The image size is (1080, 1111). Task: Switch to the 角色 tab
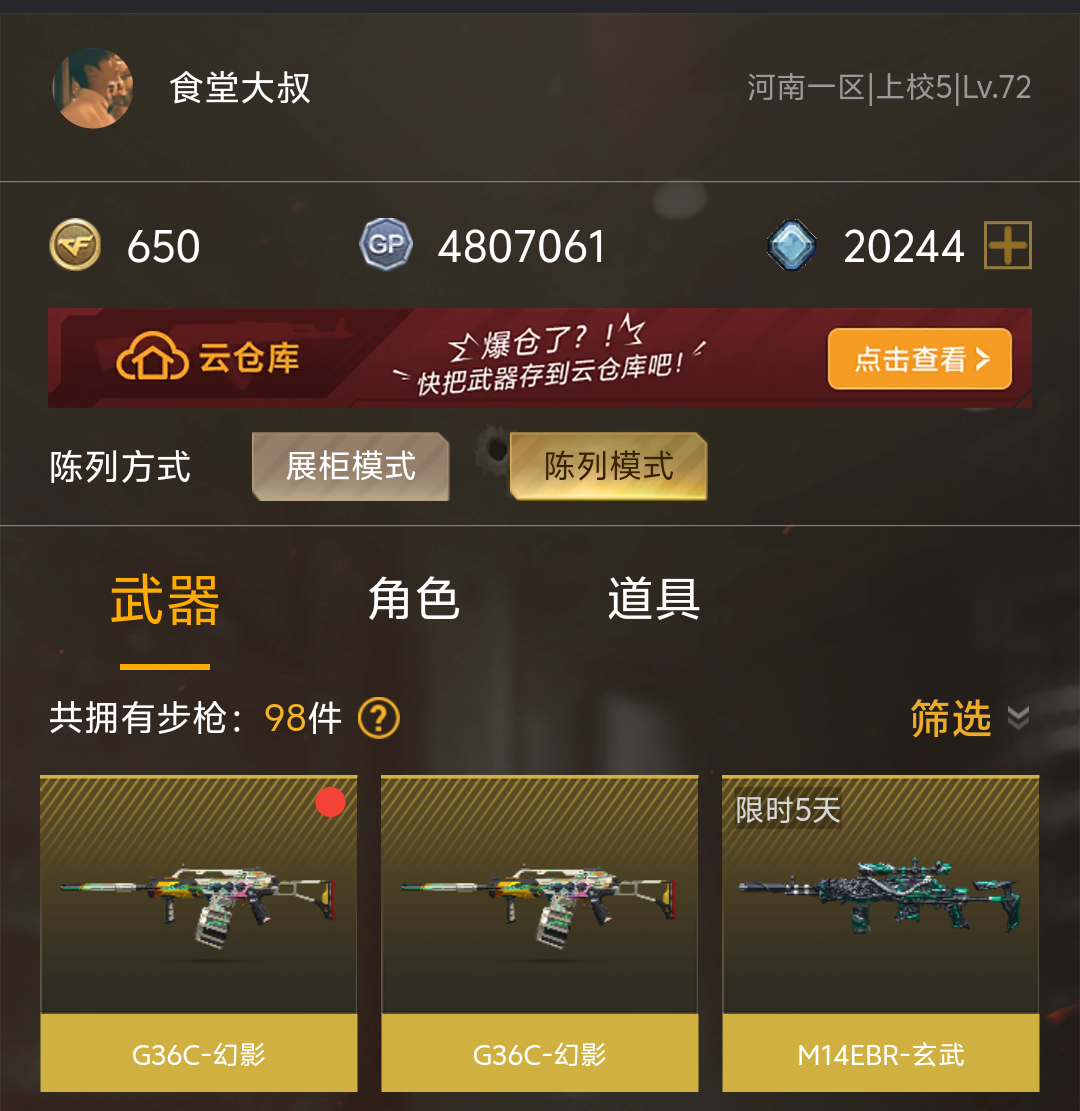(414, 599)
